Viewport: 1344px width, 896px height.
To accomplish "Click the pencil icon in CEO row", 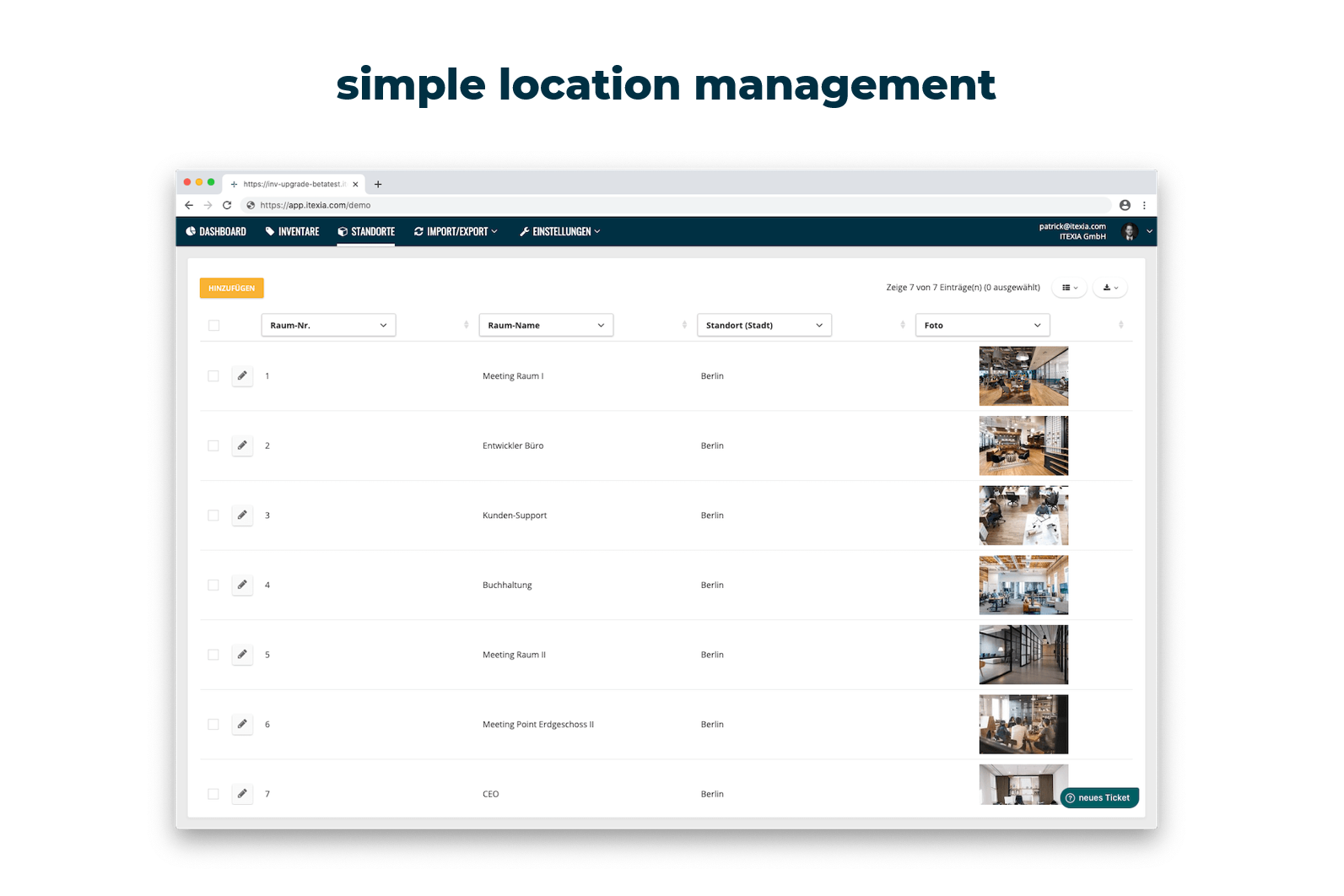I will [x=242, y=794].
